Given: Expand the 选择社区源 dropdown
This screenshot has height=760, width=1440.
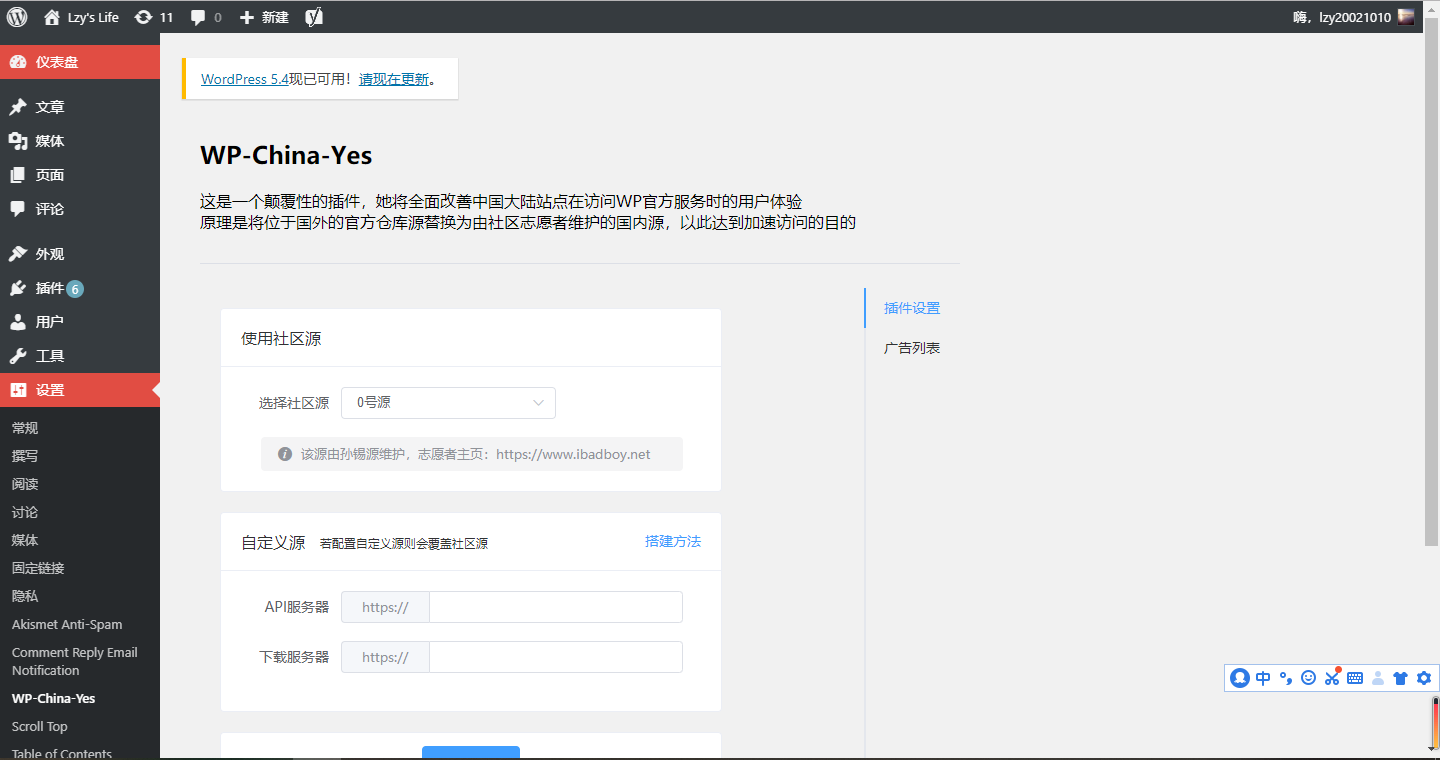Looking at the screenshot, I should (448, 403).
